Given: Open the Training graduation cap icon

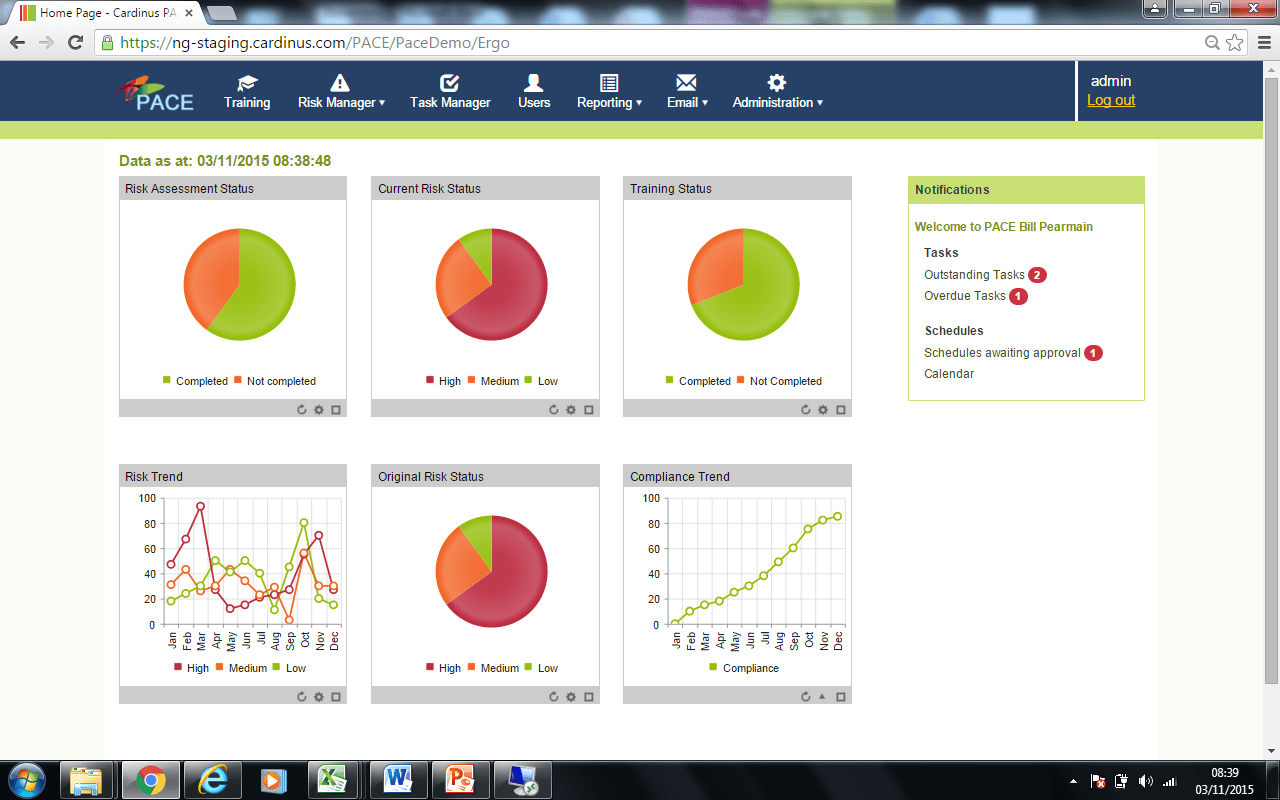Looking at the screenshot, I should tap(247, 83).
